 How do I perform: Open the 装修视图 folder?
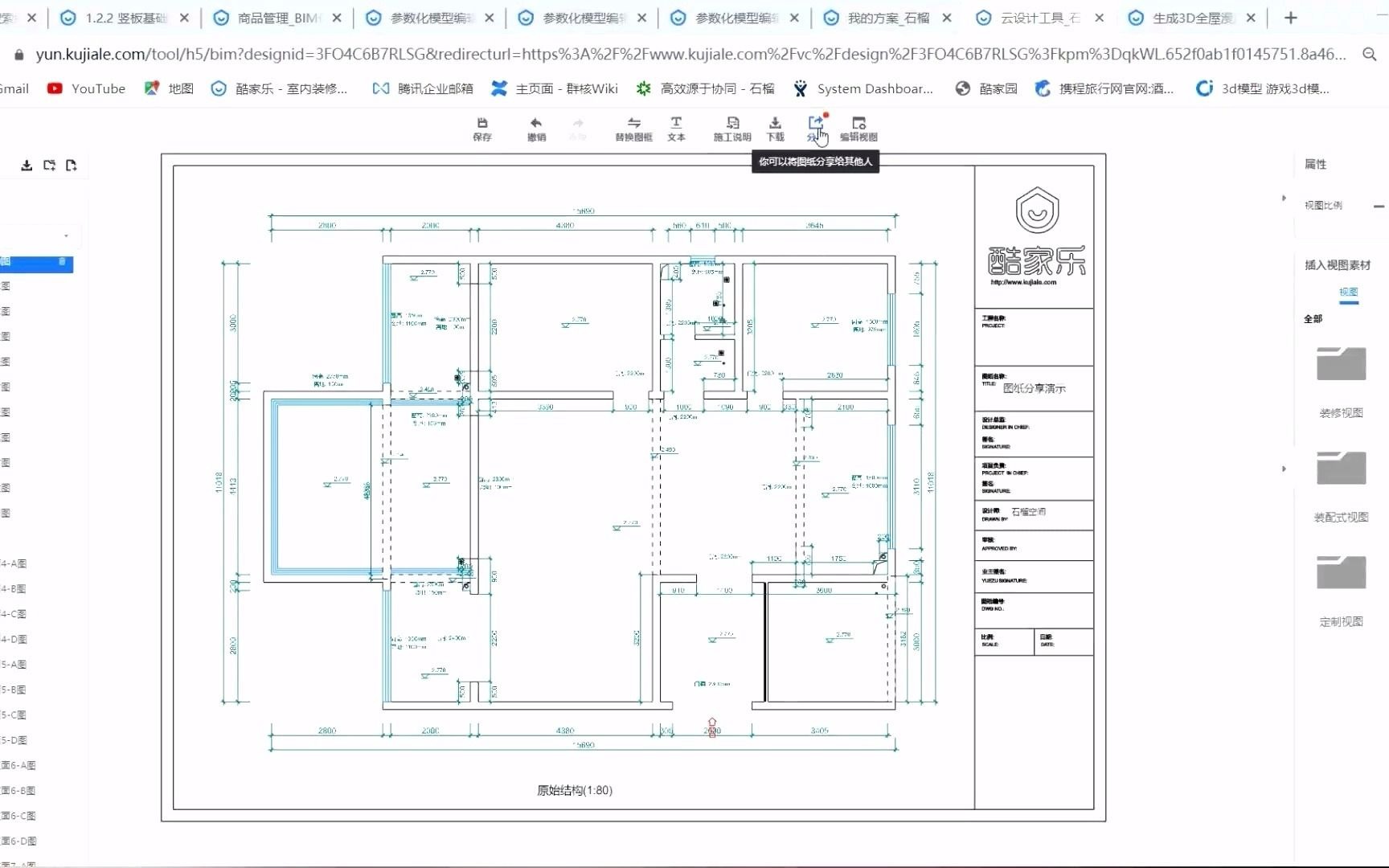[x=1341, y=363]
